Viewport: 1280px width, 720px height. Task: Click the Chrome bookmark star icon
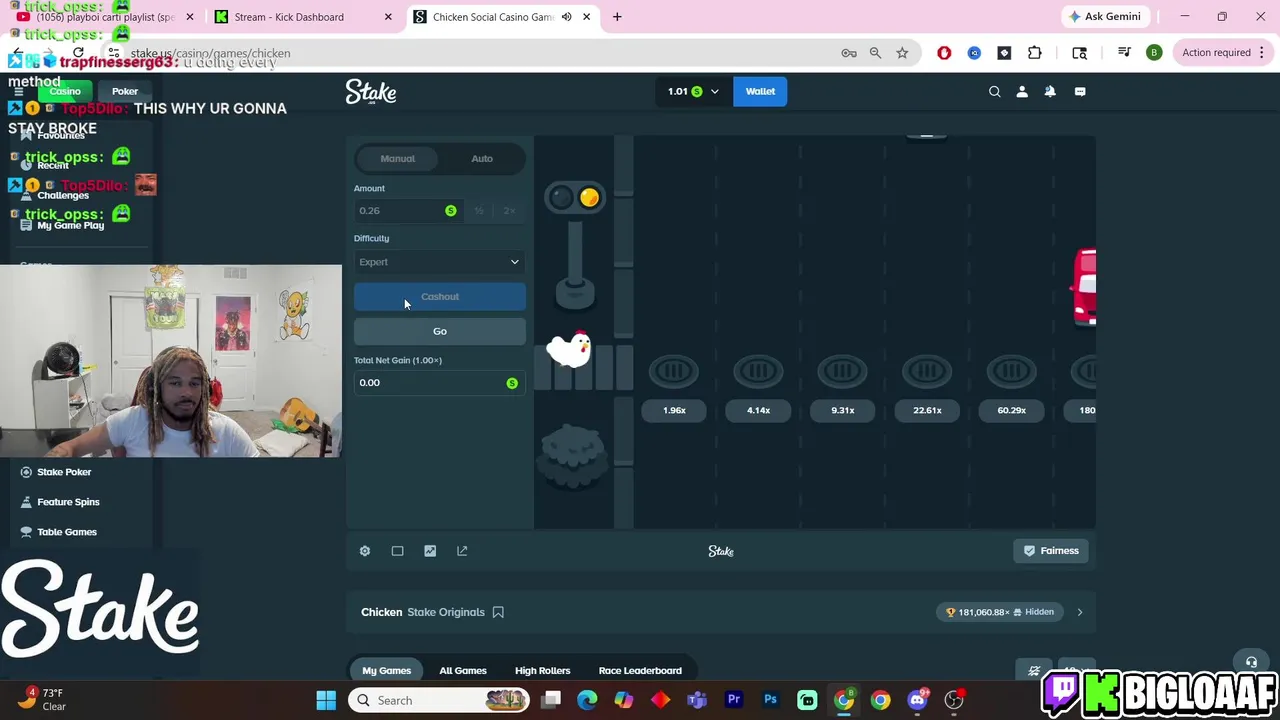pos(902,53)
